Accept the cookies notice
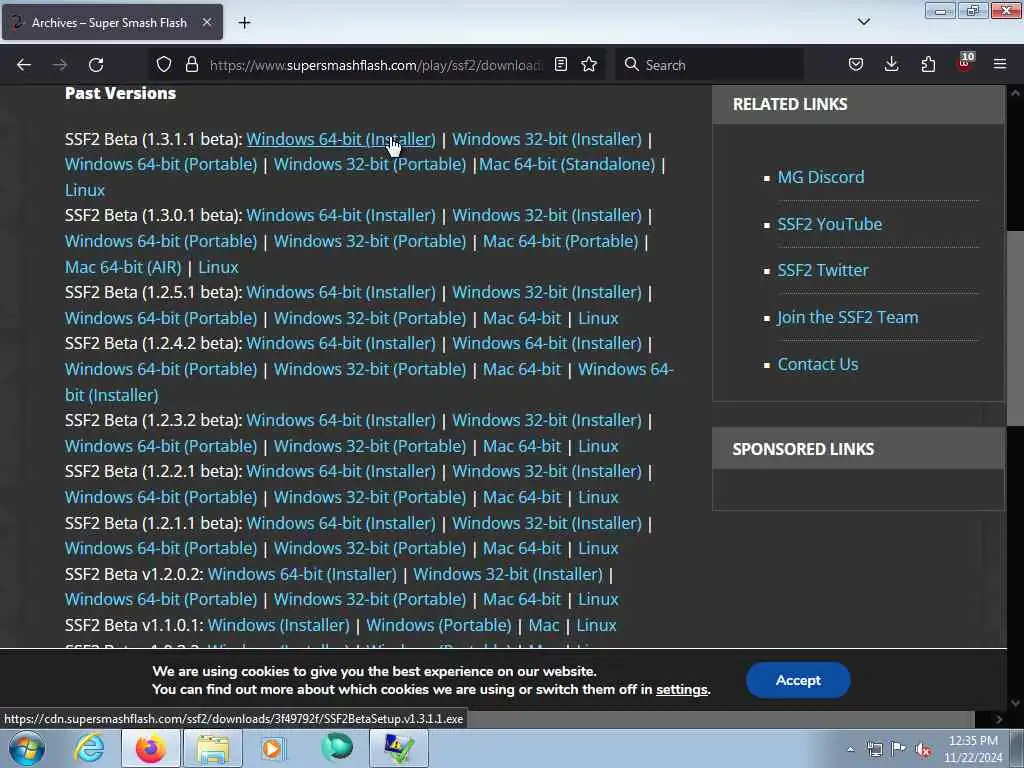Screen dimensions: 1024x768 coord(797,680)
